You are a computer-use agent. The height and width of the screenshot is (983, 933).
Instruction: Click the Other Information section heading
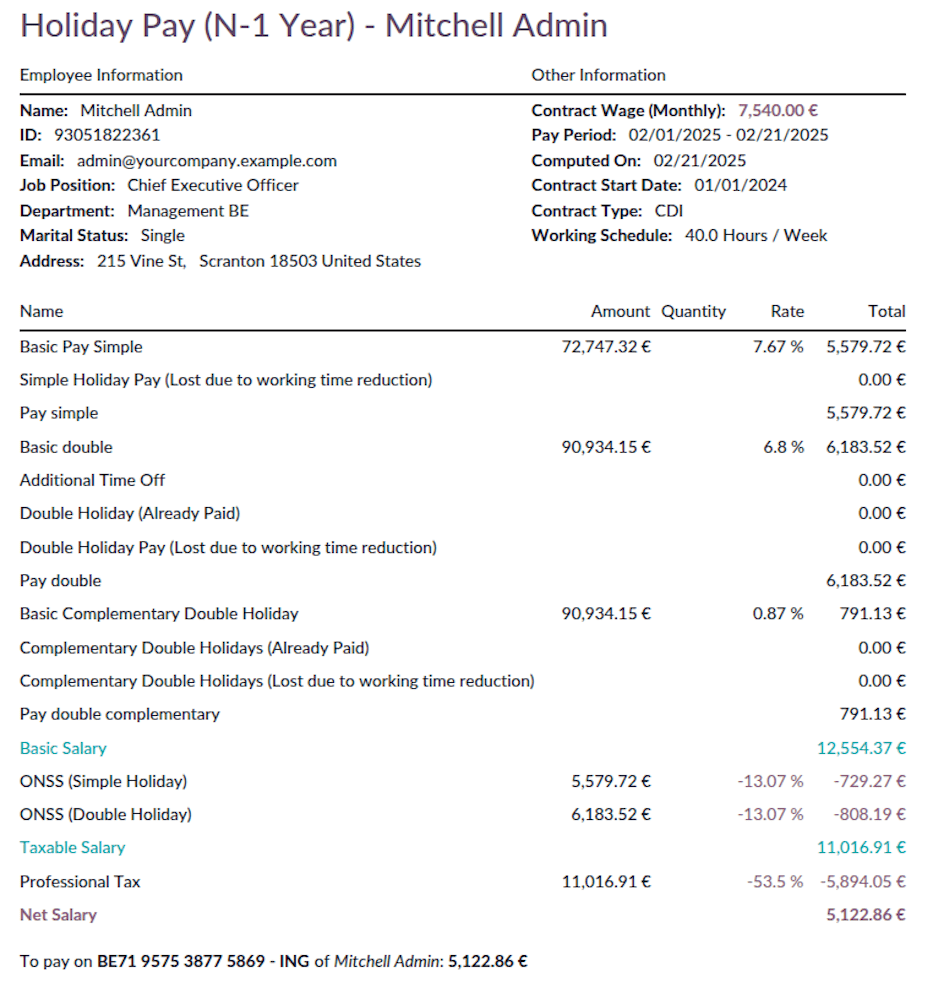tap(598, 75)
